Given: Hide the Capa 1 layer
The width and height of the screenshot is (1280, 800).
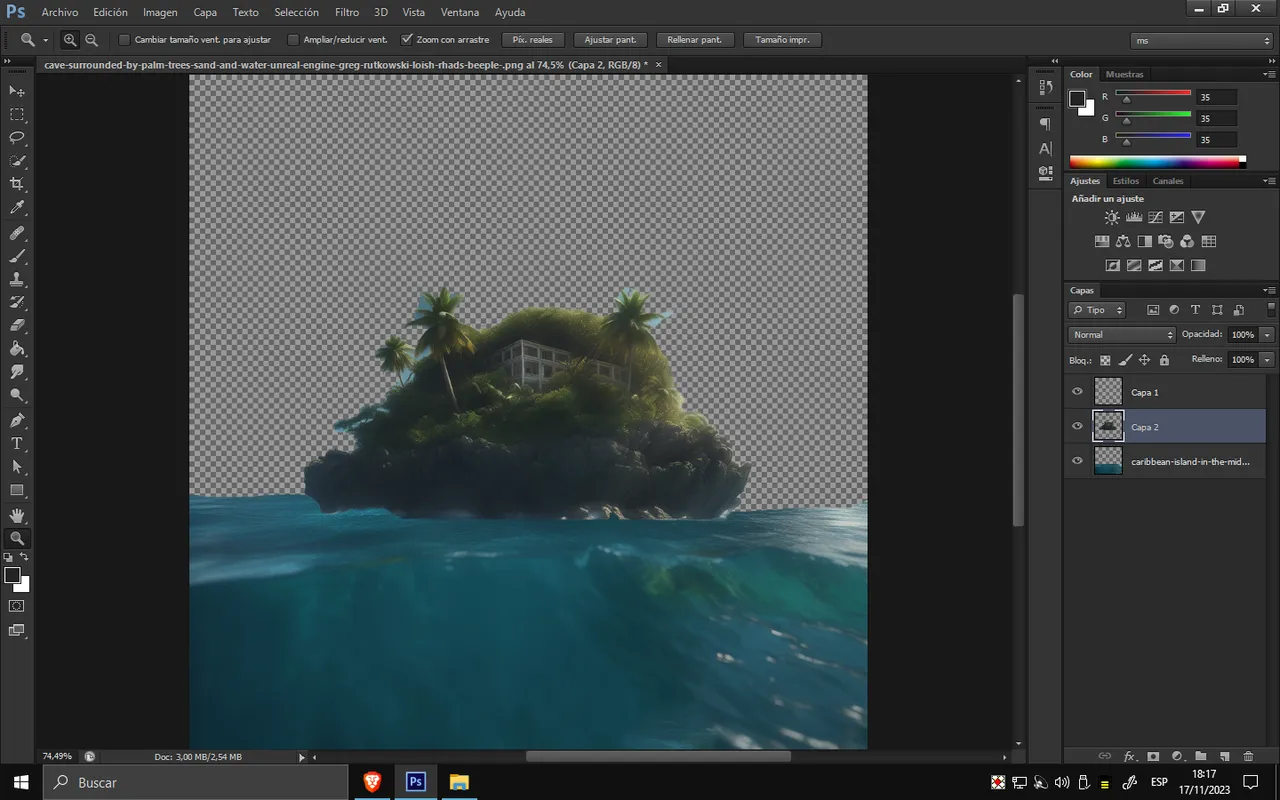Looking at the screenshot, I should (1077, 392).
